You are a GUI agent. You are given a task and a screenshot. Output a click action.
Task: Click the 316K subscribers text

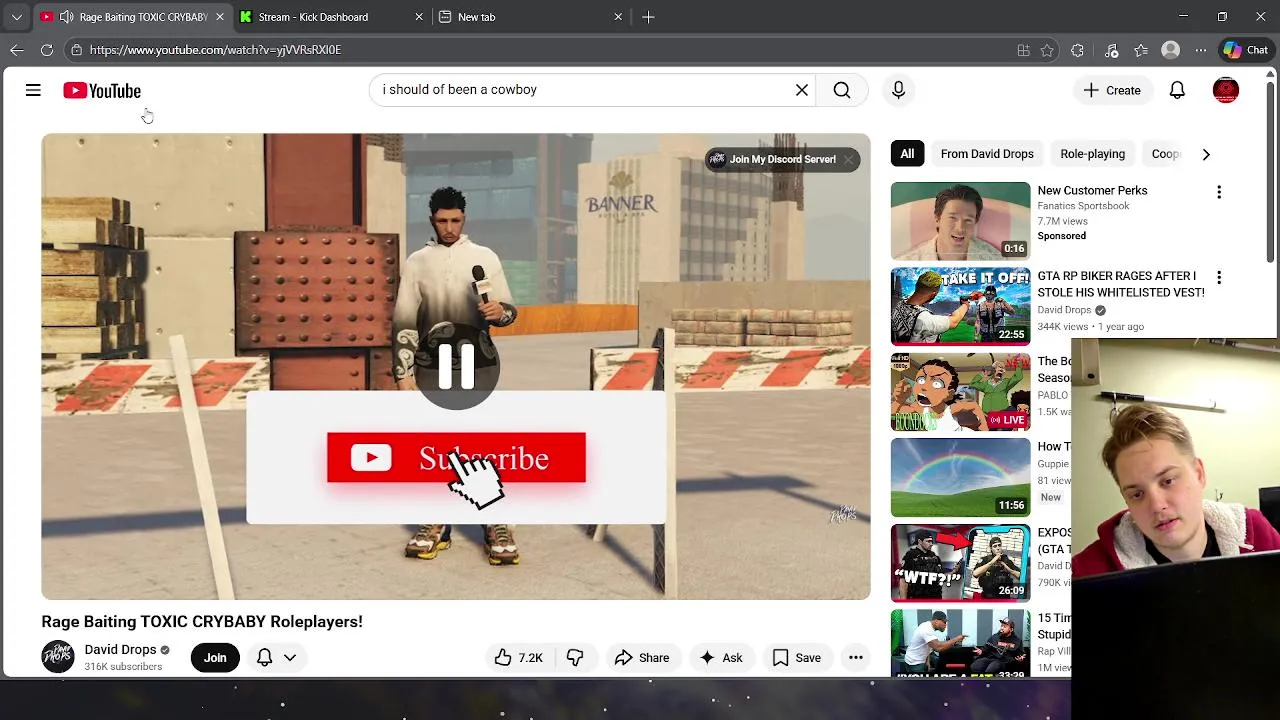coord(123,667)
